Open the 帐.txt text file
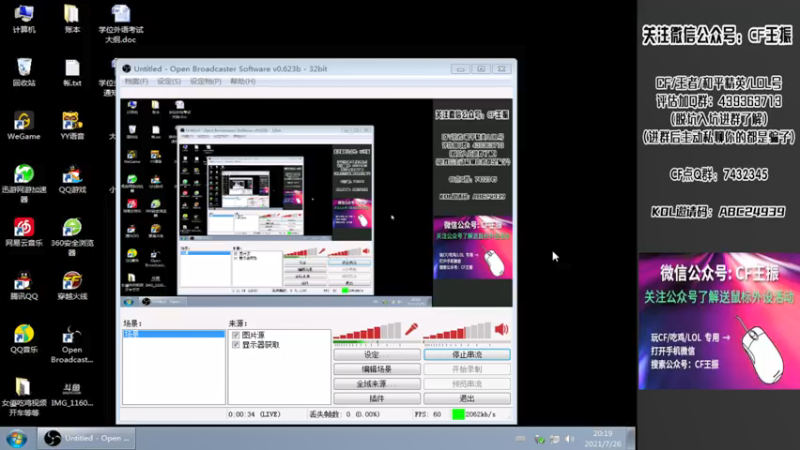 (x=72, y=72)
